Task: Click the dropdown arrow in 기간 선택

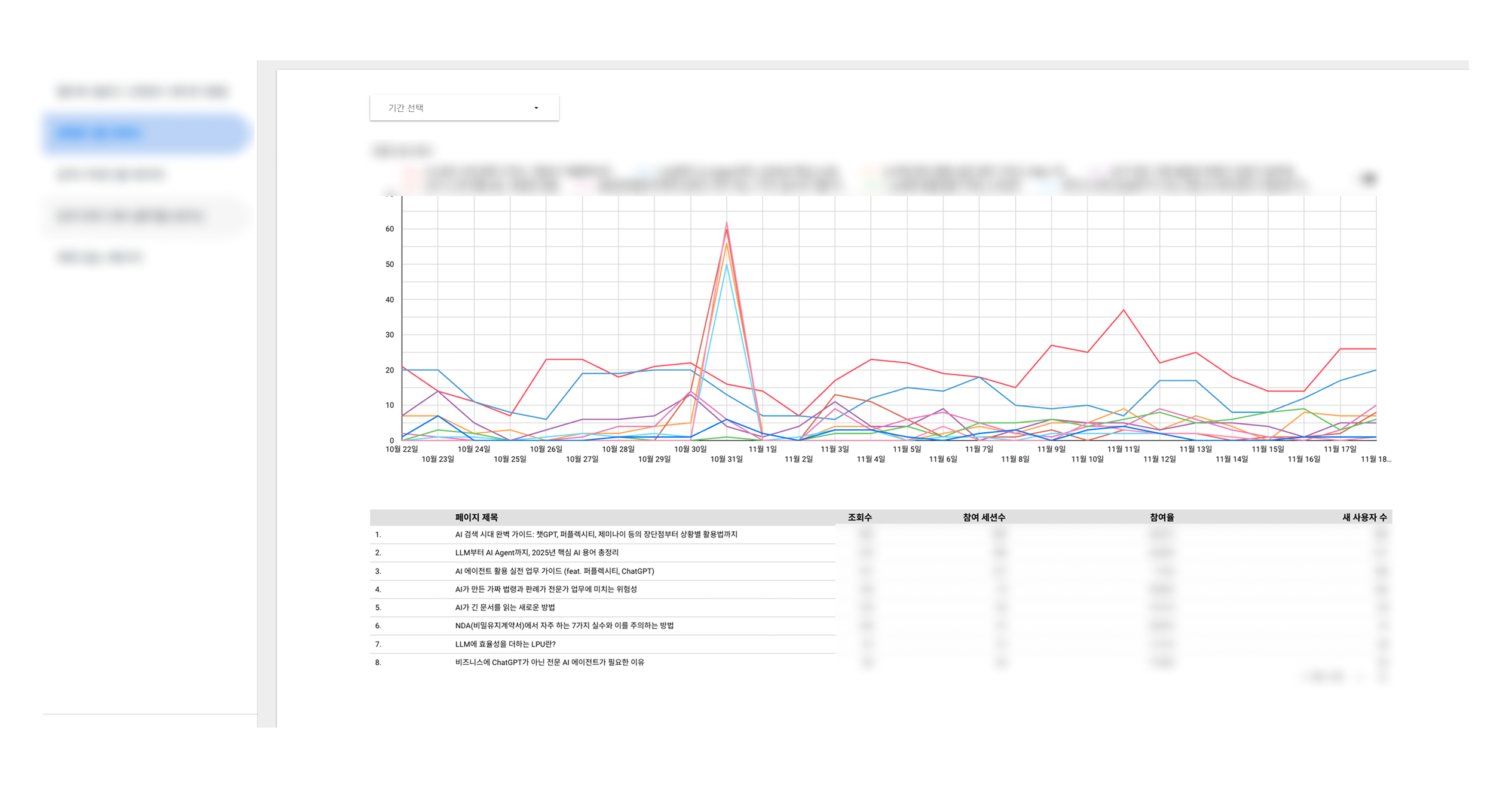Action: click(x=536, y=108)
